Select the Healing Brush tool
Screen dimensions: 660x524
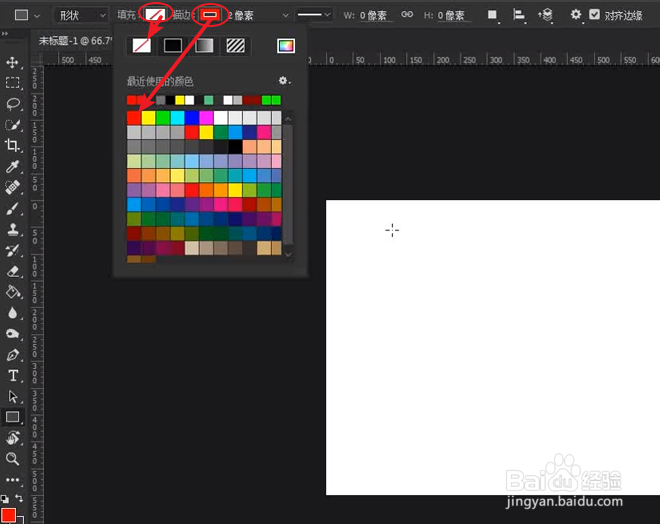12,187
